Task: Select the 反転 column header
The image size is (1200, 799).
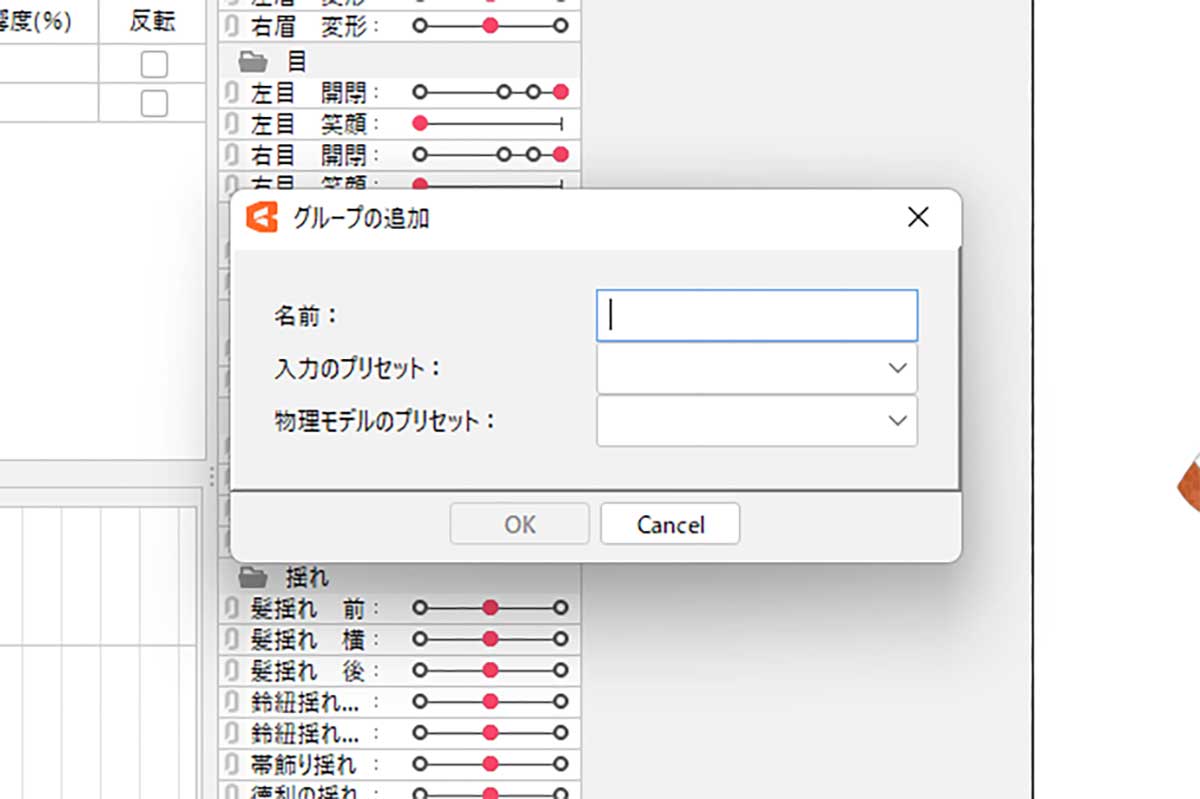Action: point(153,22)
